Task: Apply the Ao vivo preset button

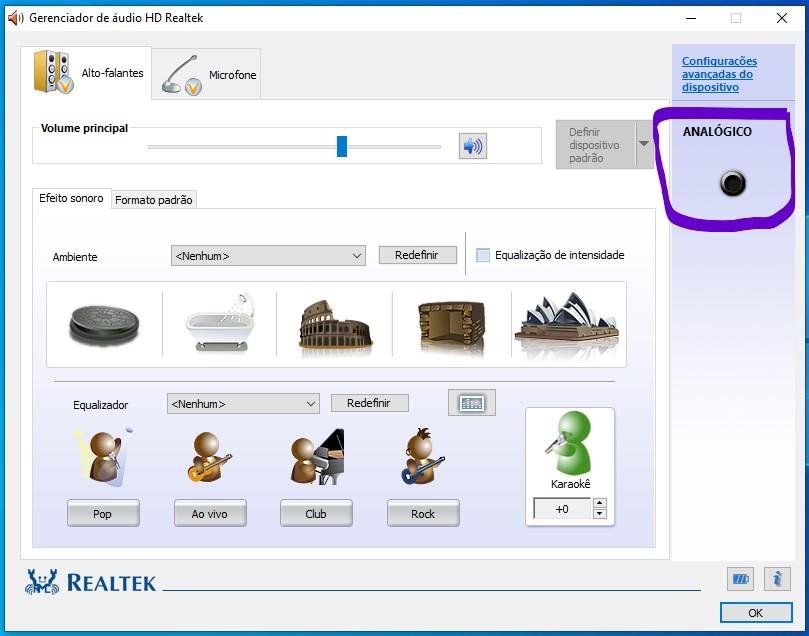Action: tap(210, 513)
